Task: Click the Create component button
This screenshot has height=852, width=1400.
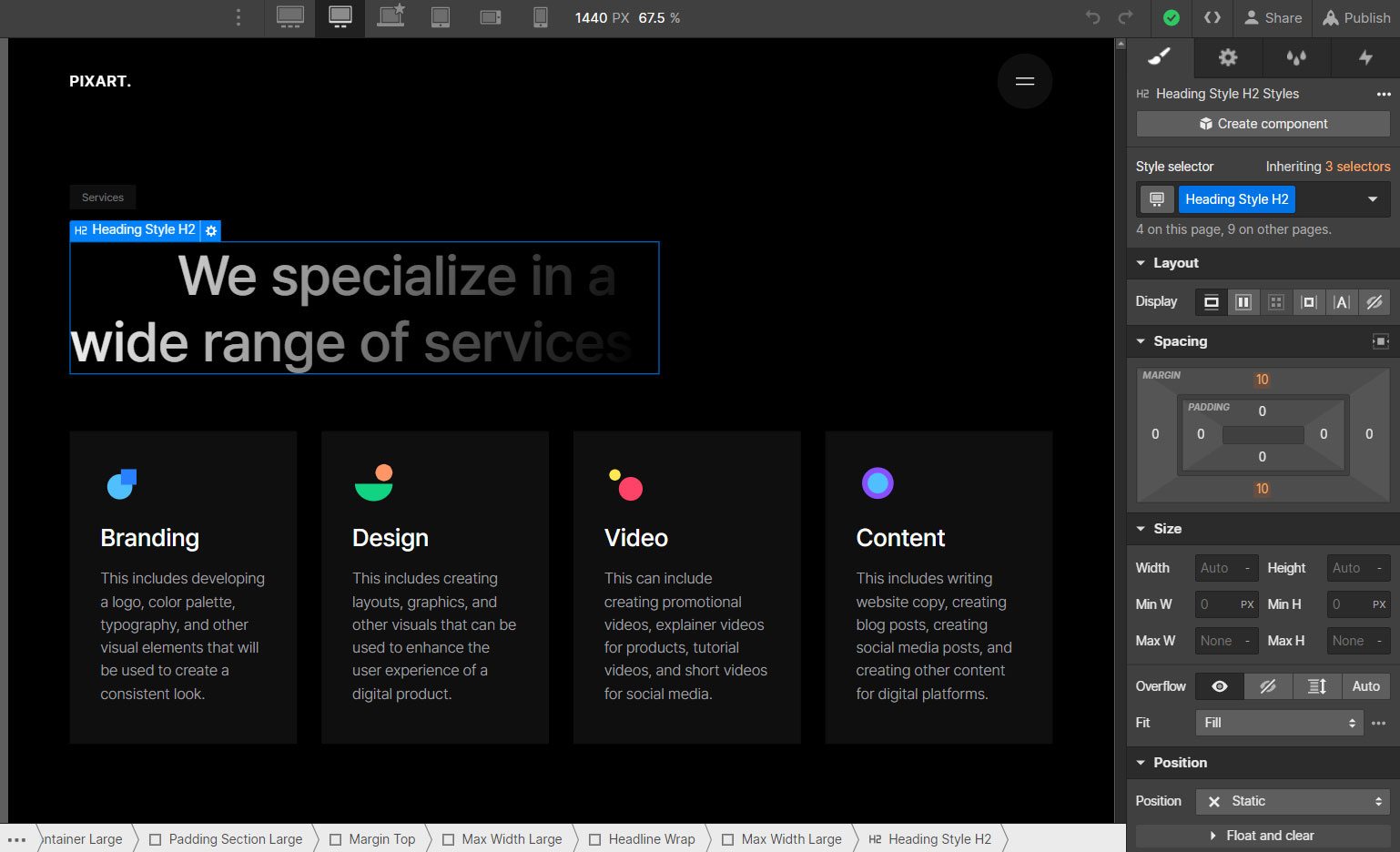Action: pyautogui.click(x=1263, y=123)
